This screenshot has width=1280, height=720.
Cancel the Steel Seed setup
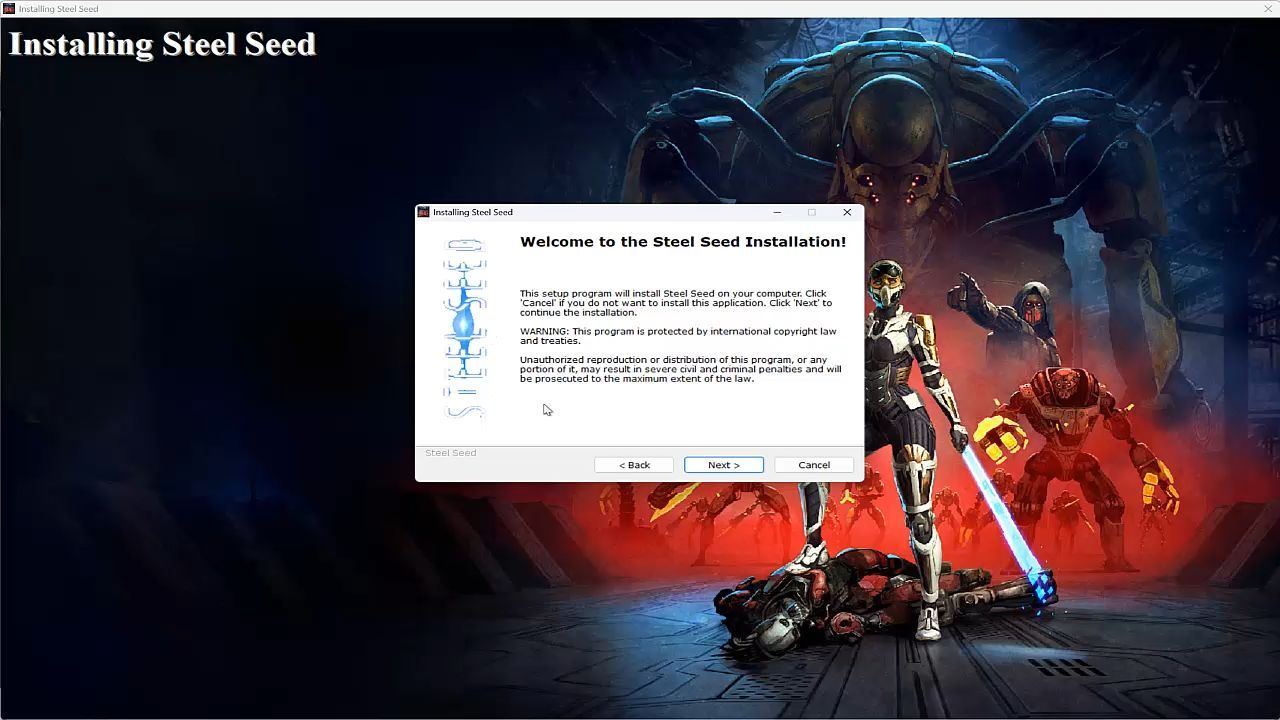(x=814, y=465)
